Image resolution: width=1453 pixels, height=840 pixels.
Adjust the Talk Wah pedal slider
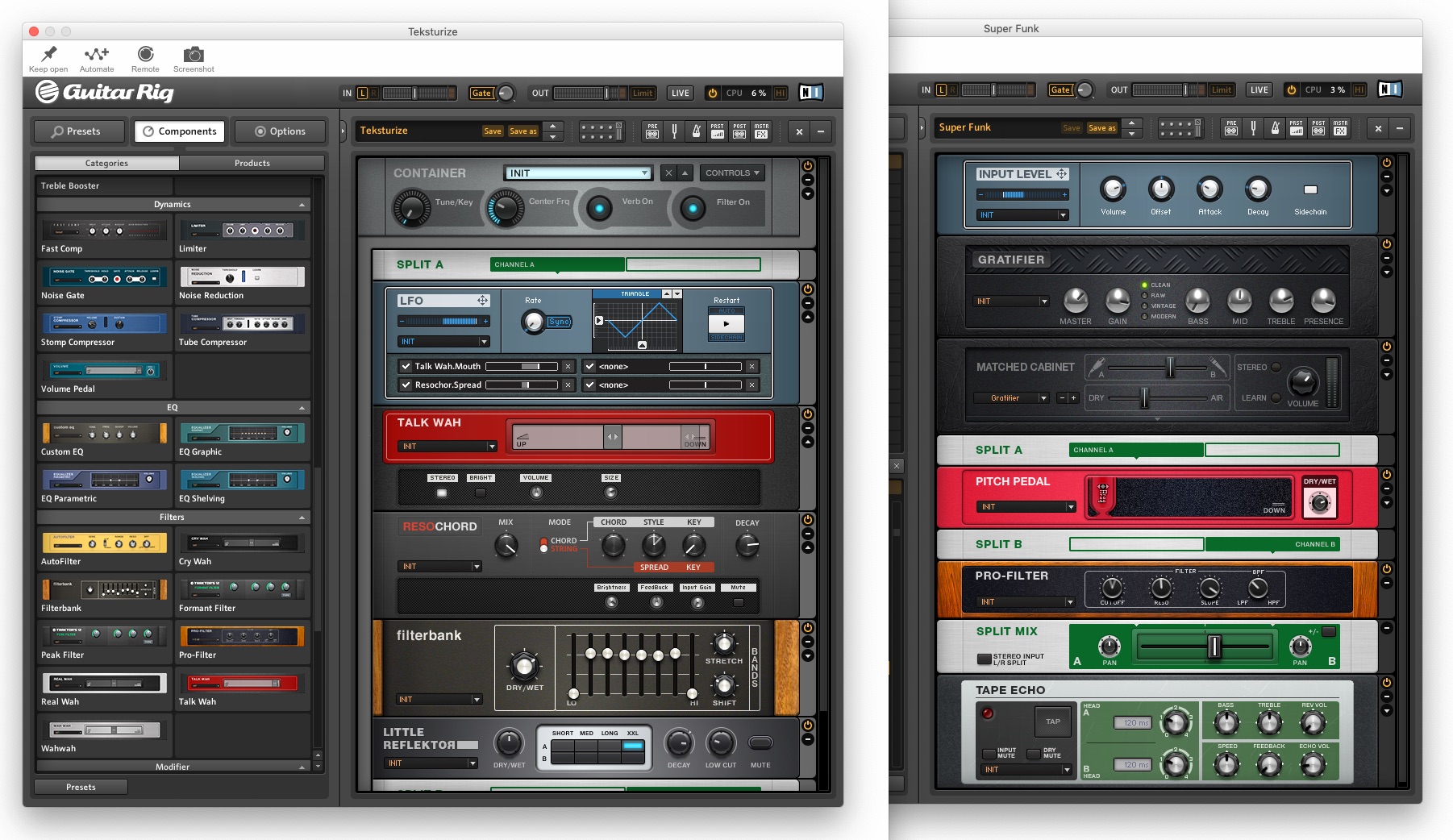[x=612, y=436]
